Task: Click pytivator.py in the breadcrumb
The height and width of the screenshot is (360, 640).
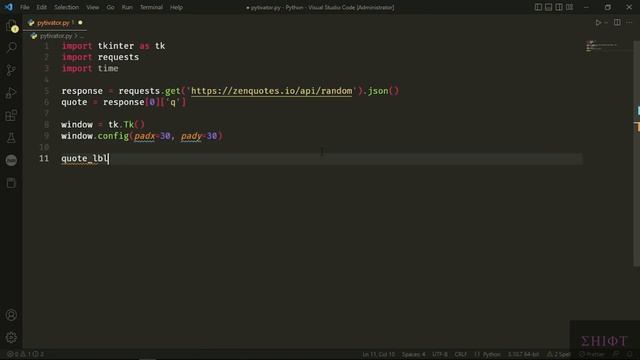Action: click(56, 36)
